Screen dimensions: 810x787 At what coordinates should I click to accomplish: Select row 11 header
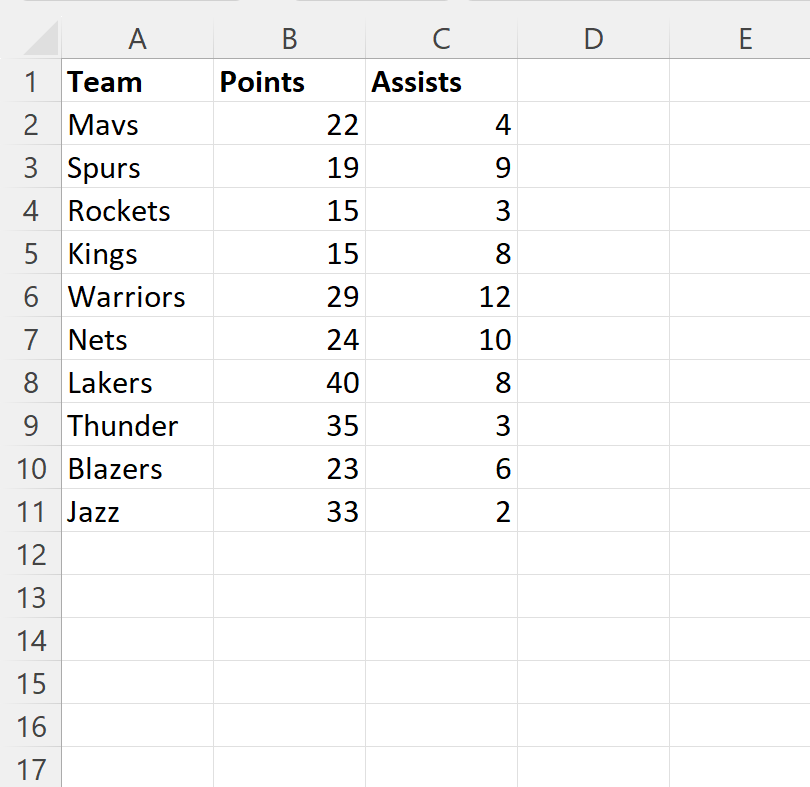(x=32, y=512)
